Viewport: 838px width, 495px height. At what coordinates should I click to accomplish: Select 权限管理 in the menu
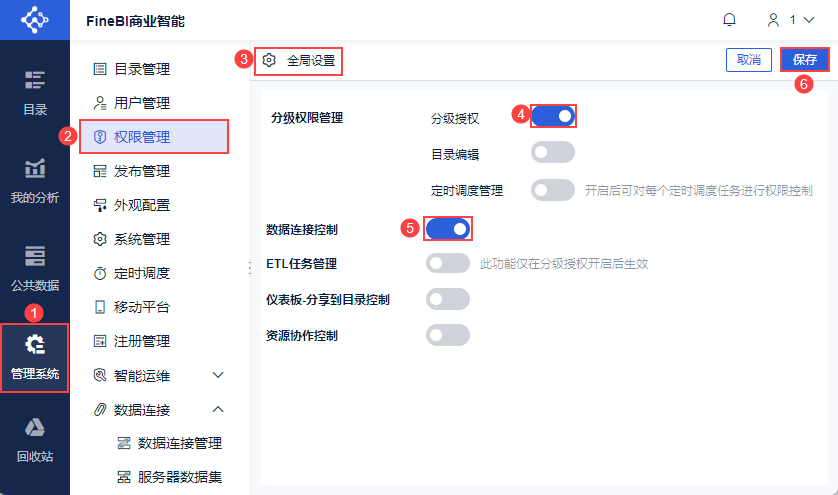pos(153,137)
